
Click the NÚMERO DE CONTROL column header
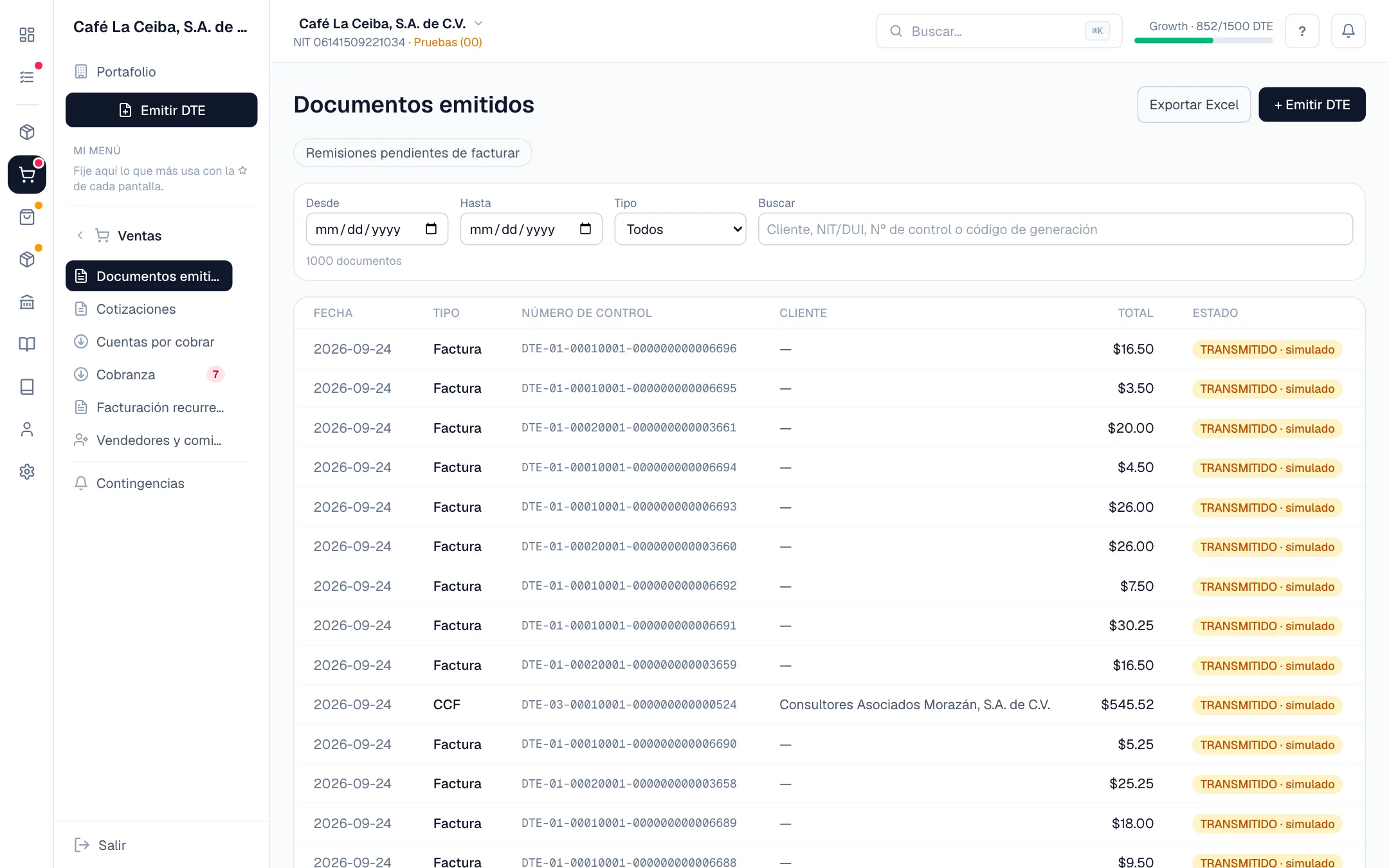586,312
